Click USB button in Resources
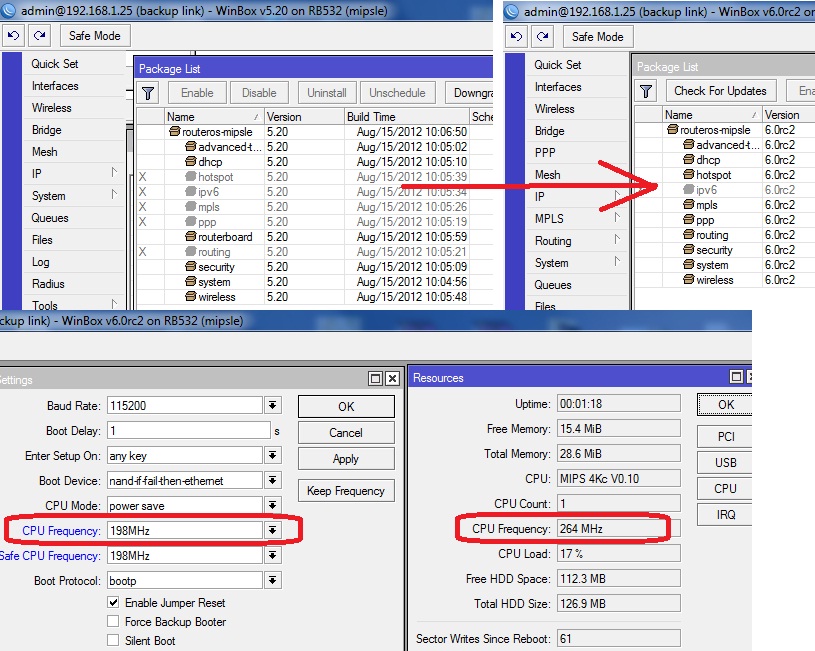 726,463
